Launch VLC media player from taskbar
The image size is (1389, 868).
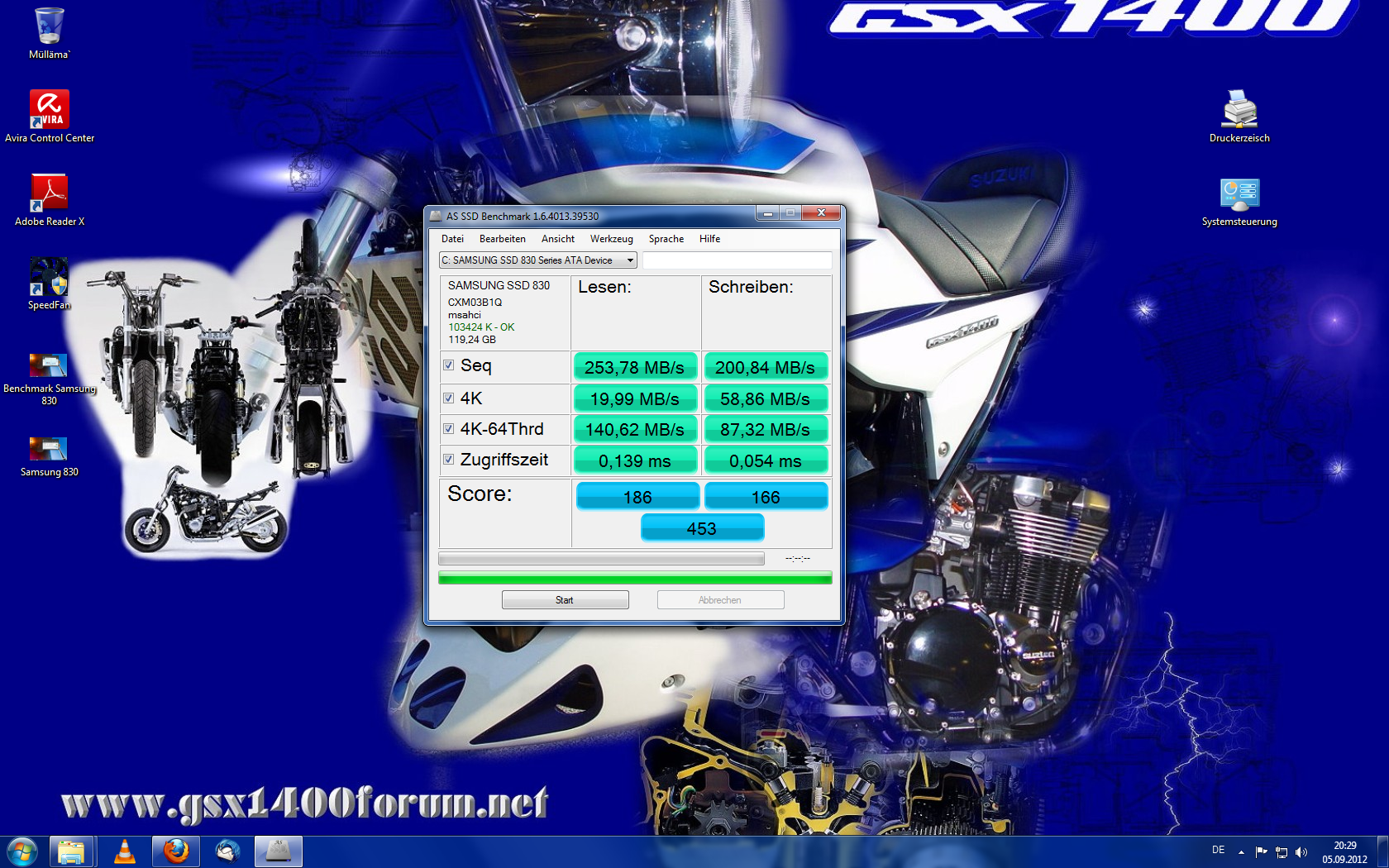click(x=125, y=851)
